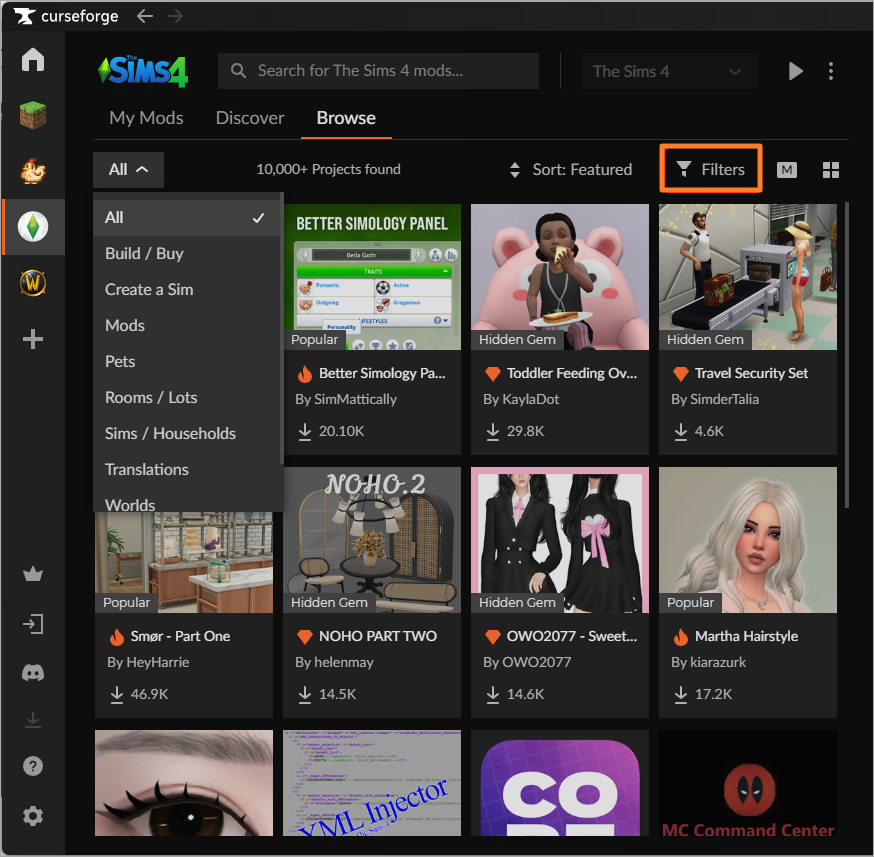874x857 pixels.
Task: Navigate forward with the right arrow
Action: click(175, 16)
